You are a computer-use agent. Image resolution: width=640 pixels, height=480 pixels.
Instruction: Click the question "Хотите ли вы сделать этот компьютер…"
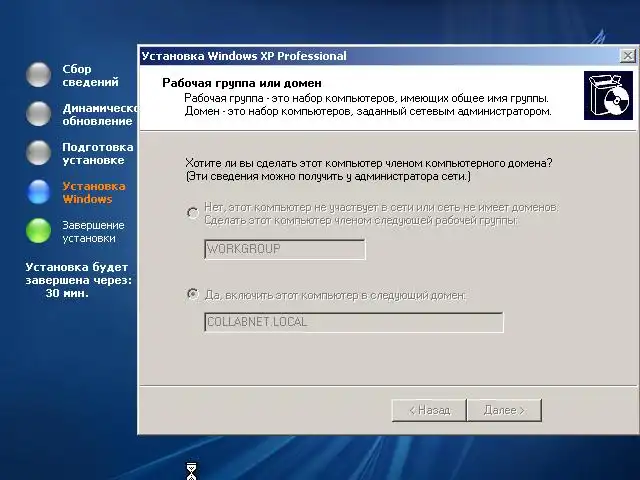coord(369,163)
